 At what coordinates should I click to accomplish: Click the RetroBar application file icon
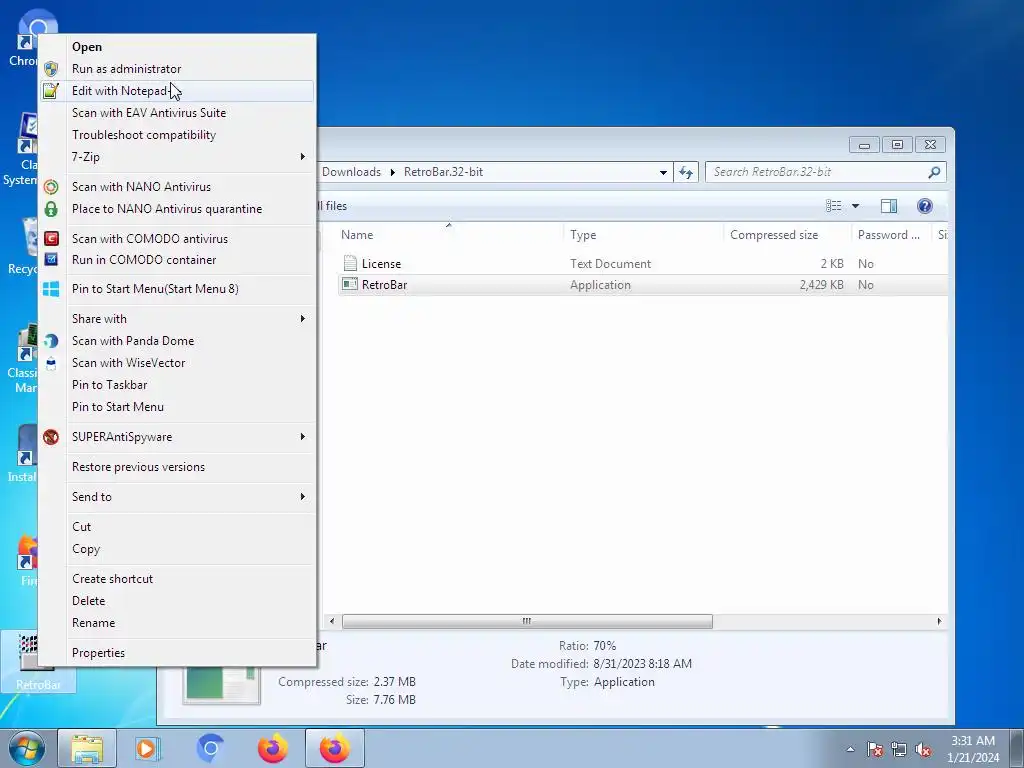point(350,285)
